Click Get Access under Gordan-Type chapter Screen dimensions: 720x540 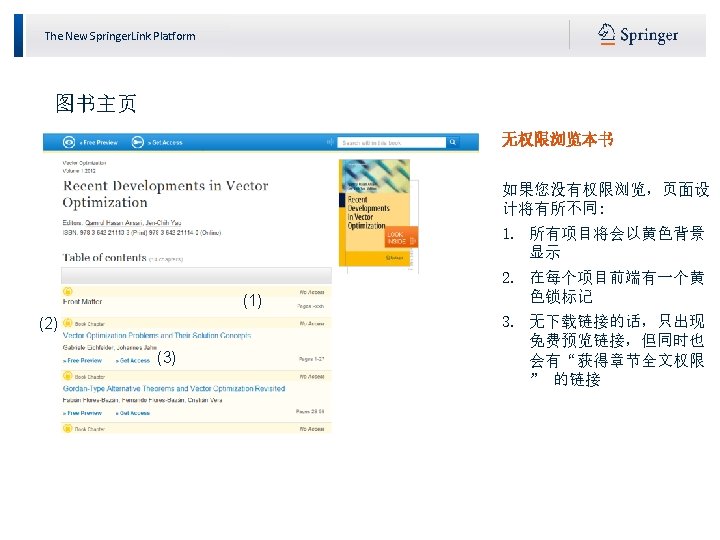coord(133,413)
